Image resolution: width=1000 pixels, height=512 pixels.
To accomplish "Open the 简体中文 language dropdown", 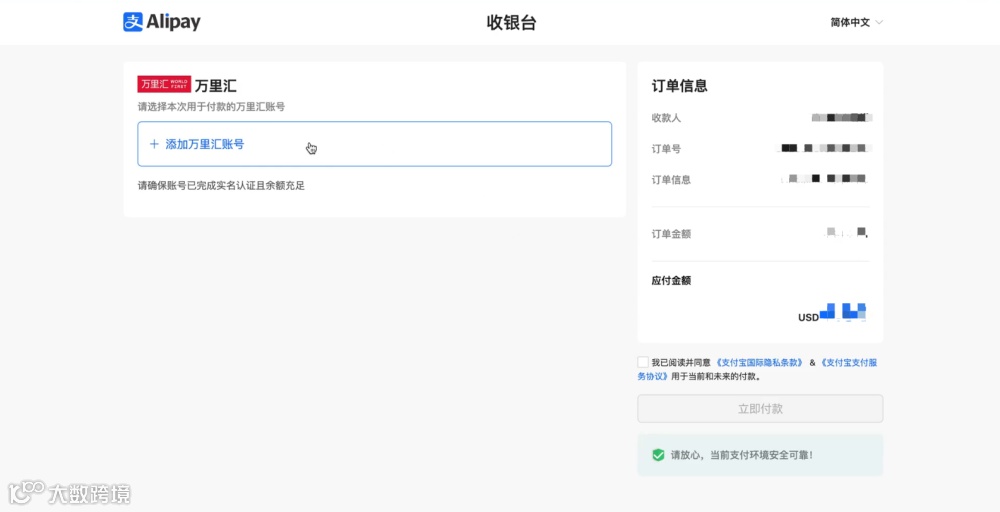I will [857, 22].
